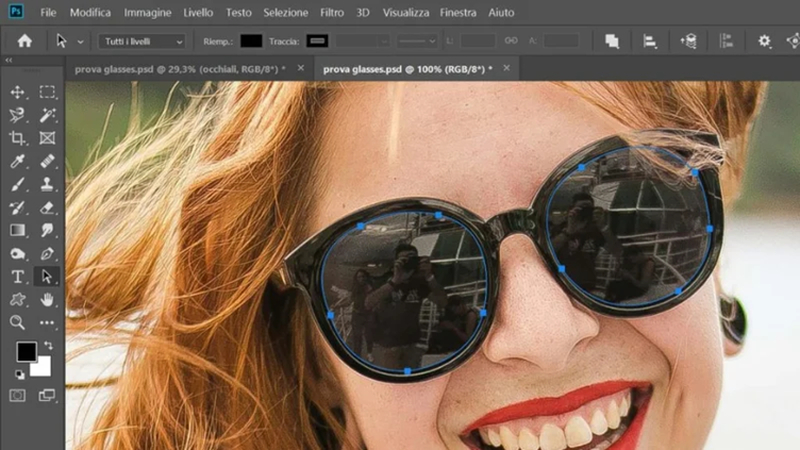800x450 pixels.
Task: Select the Eyedropper tool
Action: coord(17,161)
